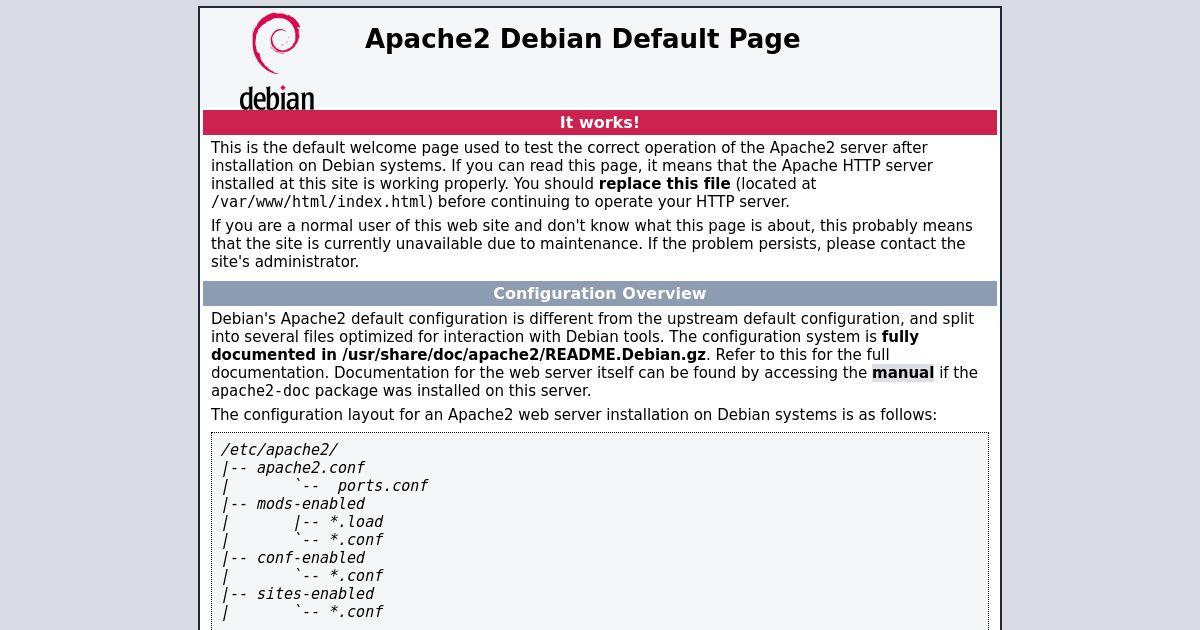Click the "debian" wordmark under the logo
The height and width of the screenshot is (630, 1200).
pyautogui.click(x=277, y=98)
